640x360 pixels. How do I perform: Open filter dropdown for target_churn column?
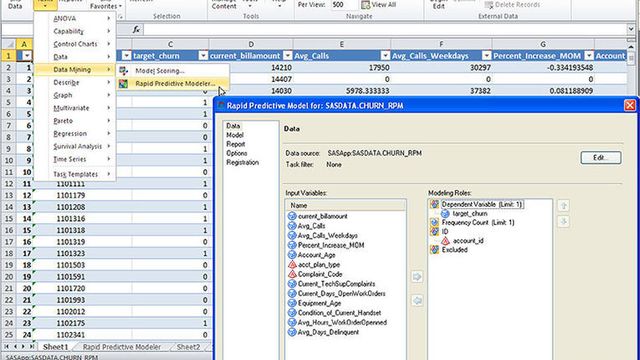[x=203, y=56]
